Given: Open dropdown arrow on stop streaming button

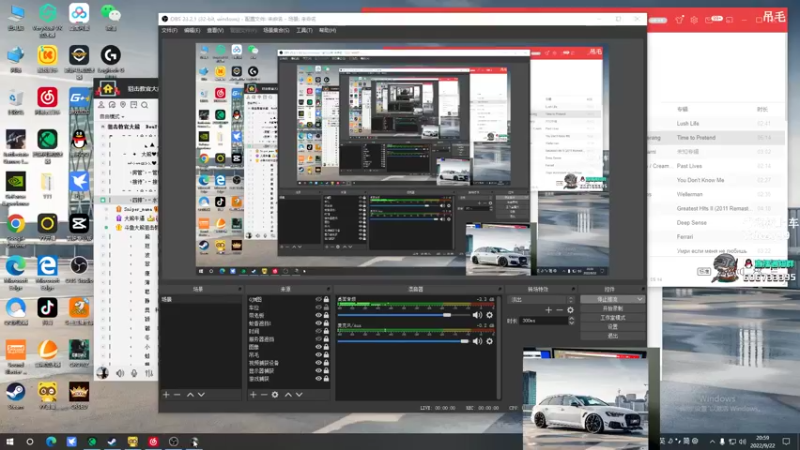Looking at the screenshot, I should click(639, 299).
